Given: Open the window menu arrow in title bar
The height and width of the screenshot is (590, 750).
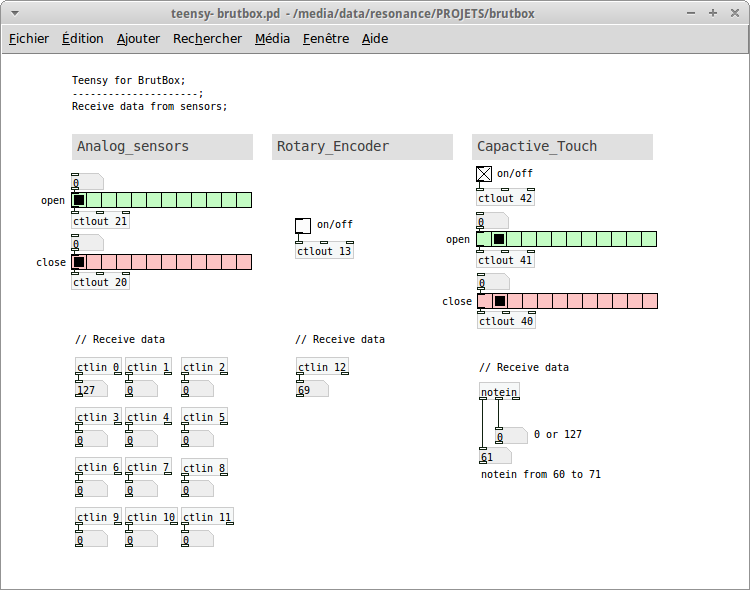Looking at the screenshot, I should 15,13.
